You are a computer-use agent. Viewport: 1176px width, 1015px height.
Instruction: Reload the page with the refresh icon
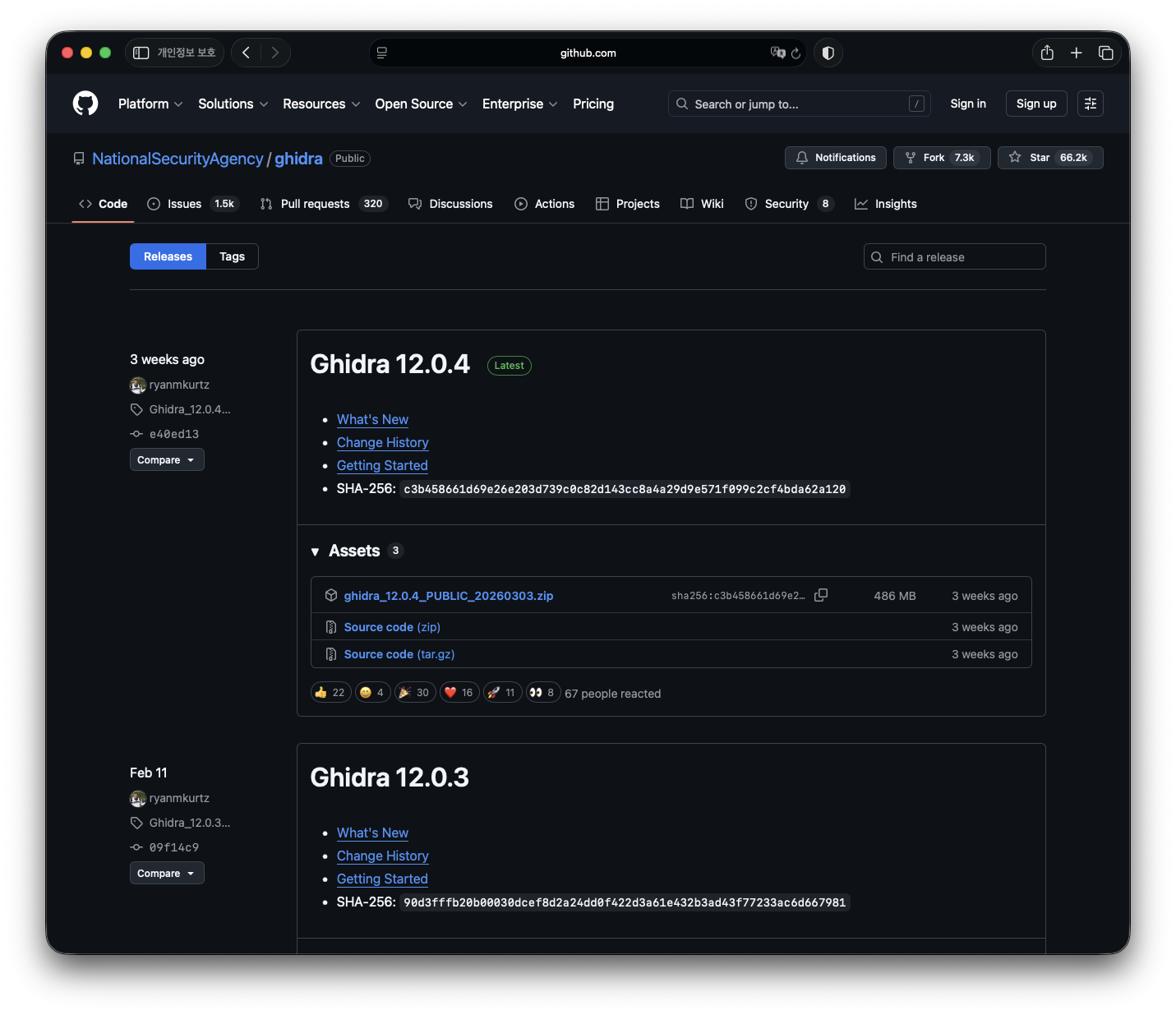point(796,53)
